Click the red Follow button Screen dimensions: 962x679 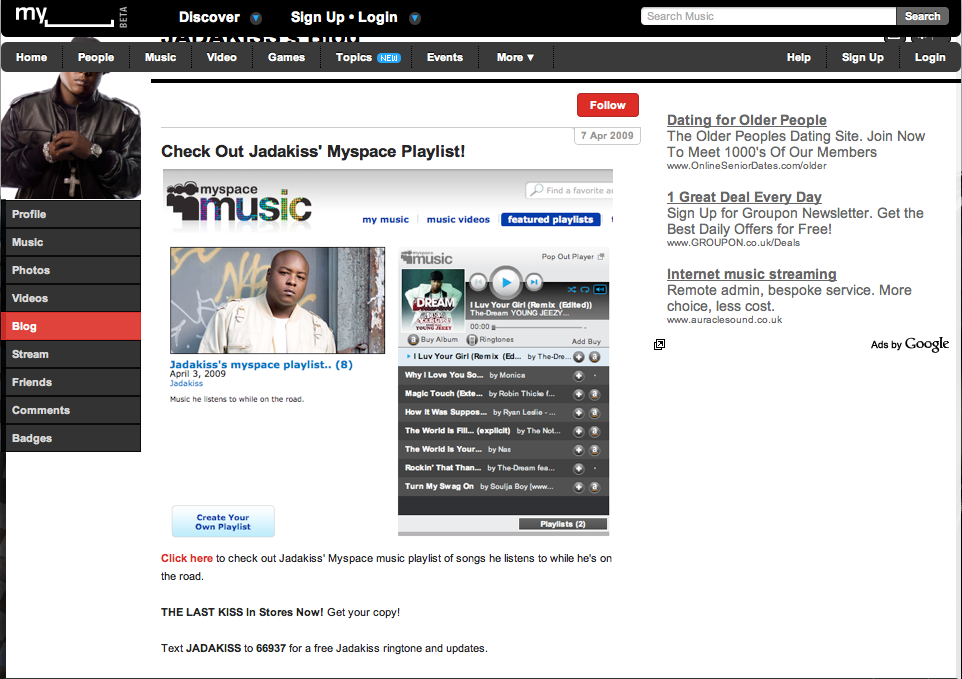607,105
